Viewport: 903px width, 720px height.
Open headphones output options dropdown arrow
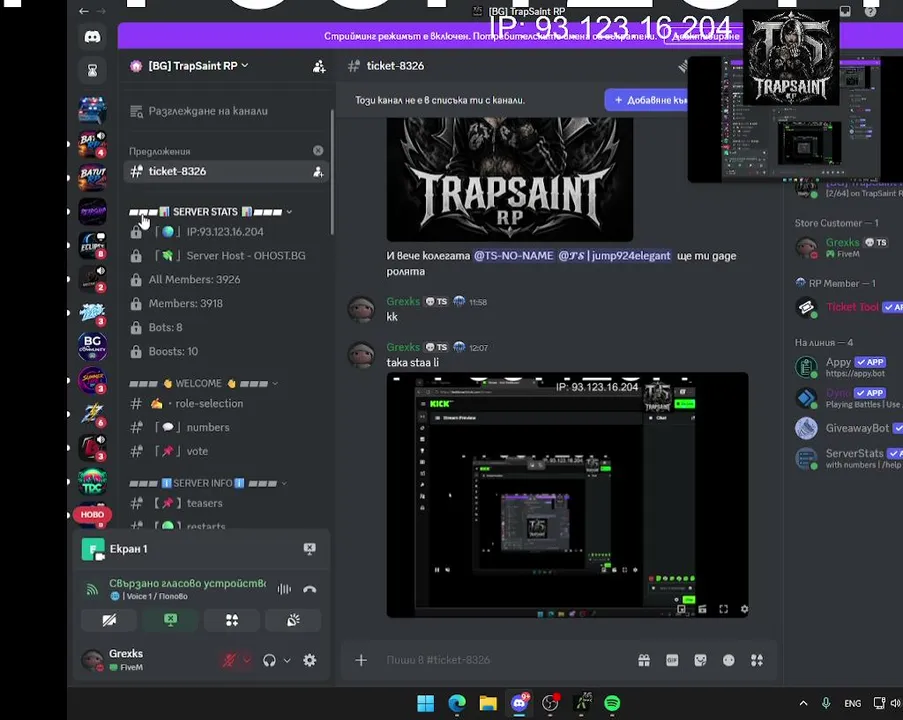click(287, 660)
